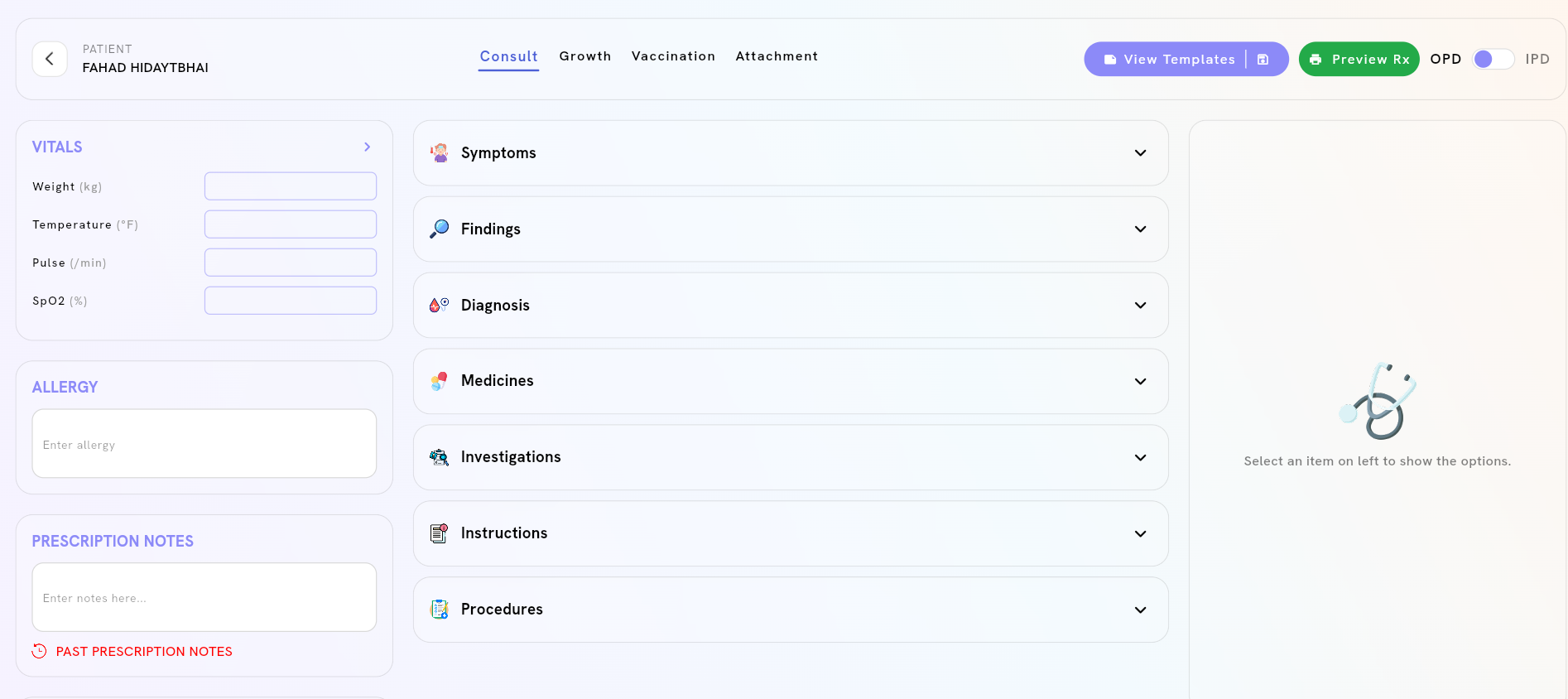The image size is (1568, 699).
Task: Click the Weight (kg) input field
Action: click(x=291, y=186)
